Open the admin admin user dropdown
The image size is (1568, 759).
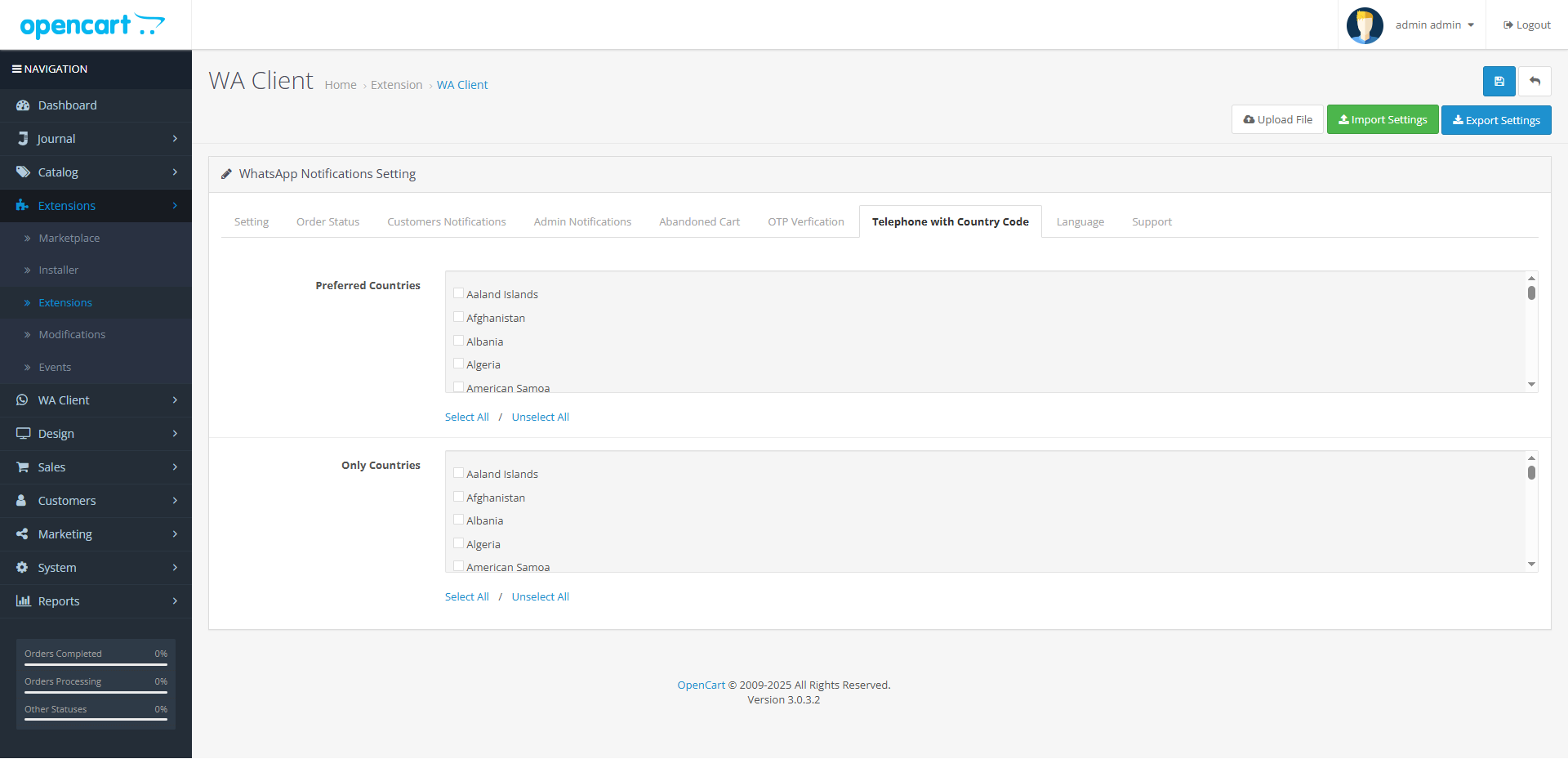(1434, 25)
